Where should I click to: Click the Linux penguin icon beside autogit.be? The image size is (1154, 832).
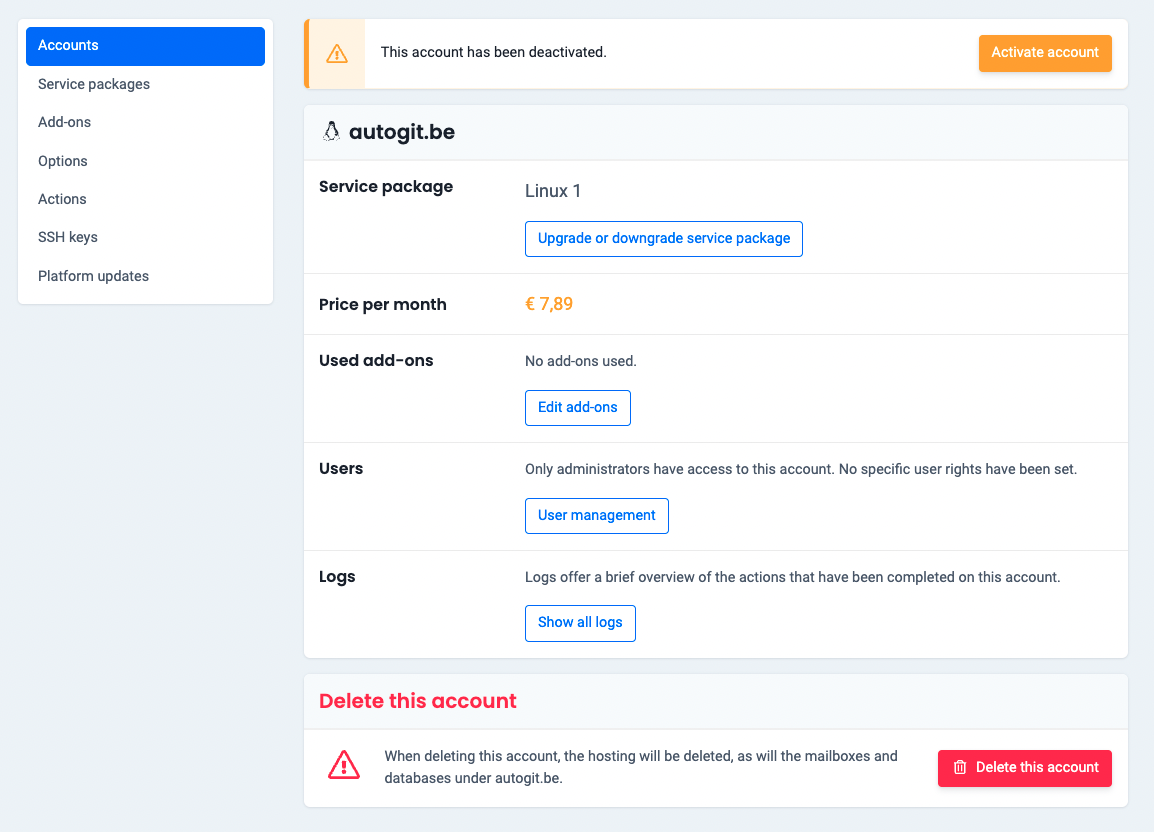(331, 132)
